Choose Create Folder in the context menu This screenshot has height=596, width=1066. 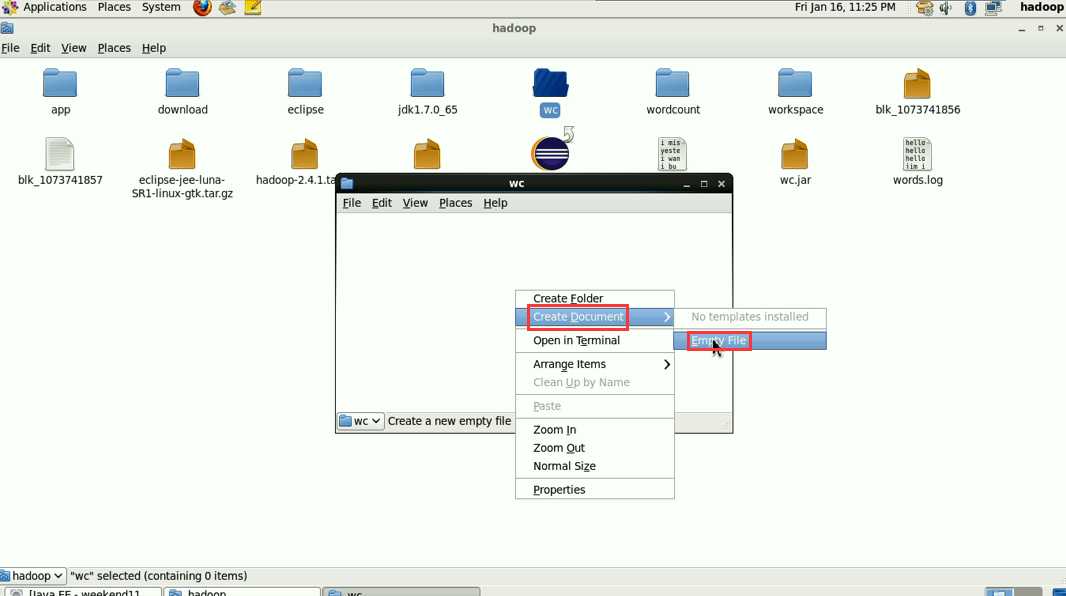click(x=595, y=298)
